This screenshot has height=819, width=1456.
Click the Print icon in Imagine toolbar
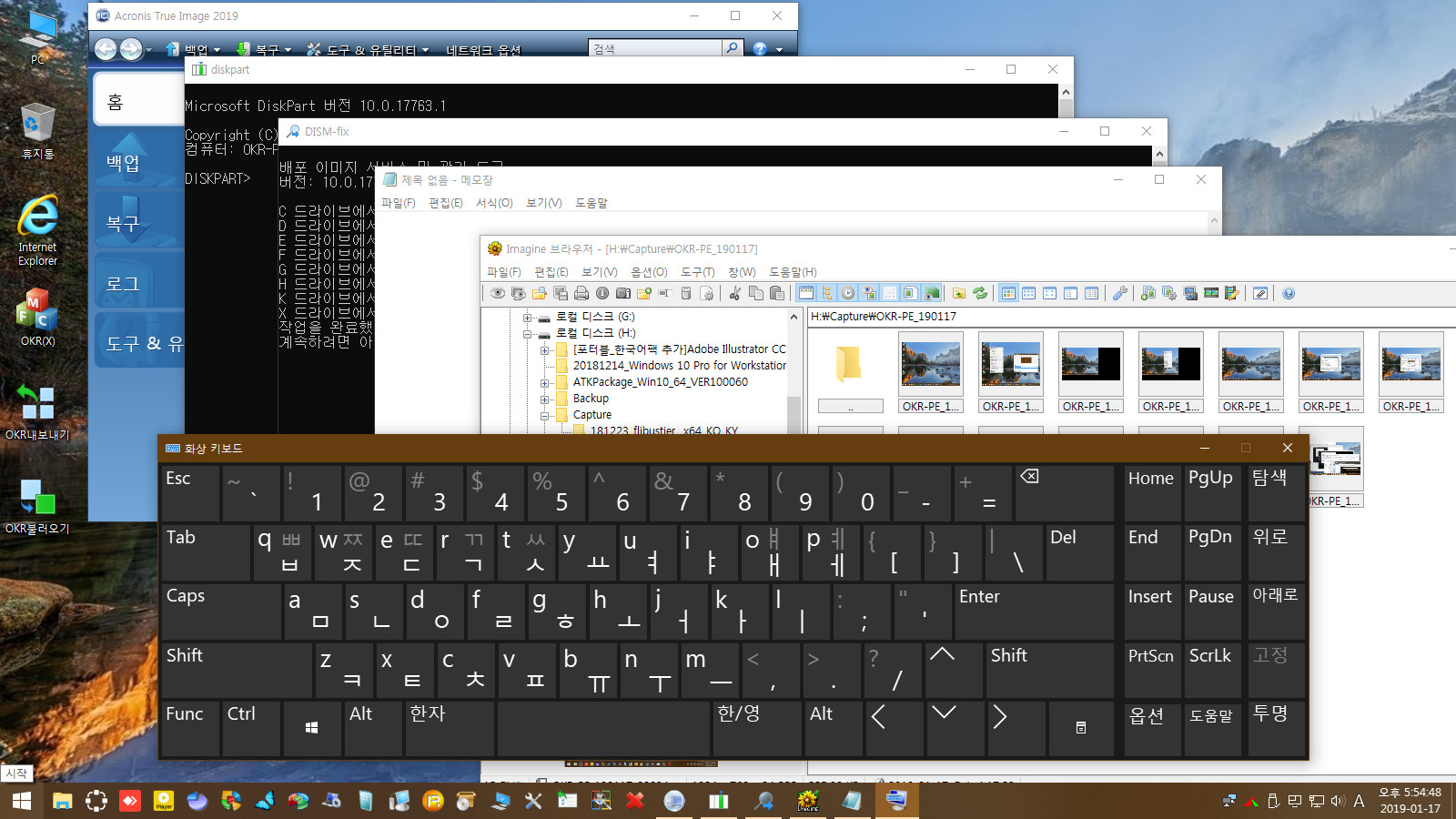tap(581, 293)
